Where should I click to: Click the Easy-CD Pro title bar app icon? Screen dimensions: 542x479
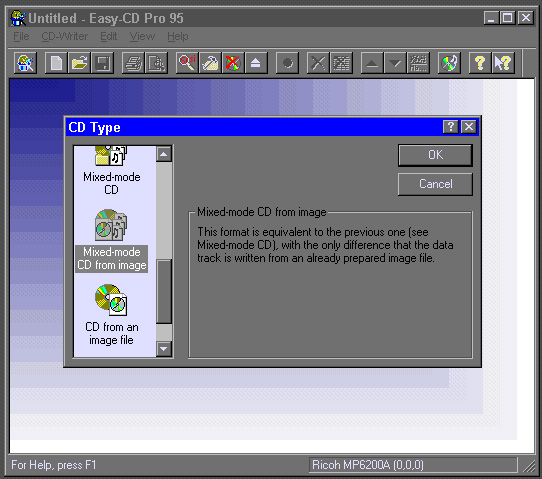tap(18, 18)
